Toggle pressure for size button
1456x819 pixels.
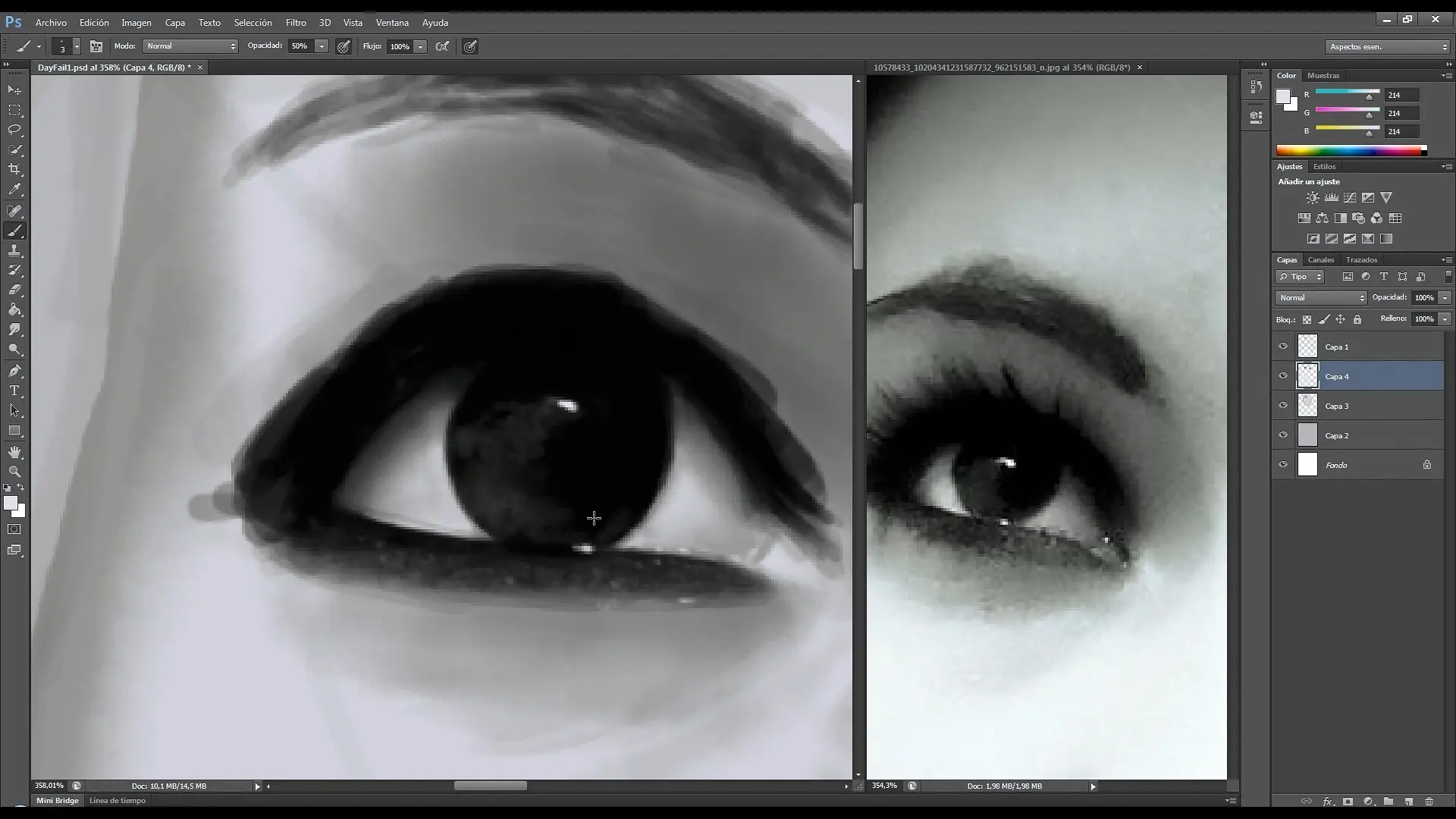click(x=470, y=46)
